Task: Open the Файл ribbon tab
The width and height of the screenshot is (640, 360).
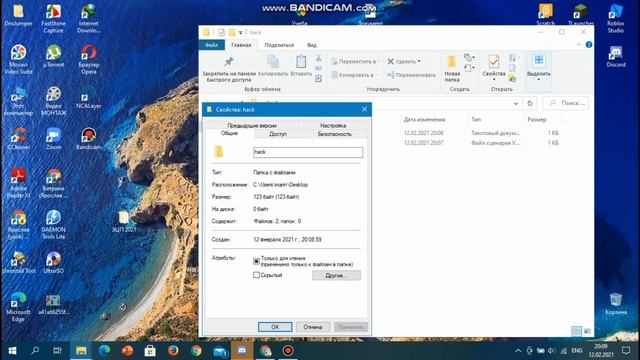Action: pos(211,45)
